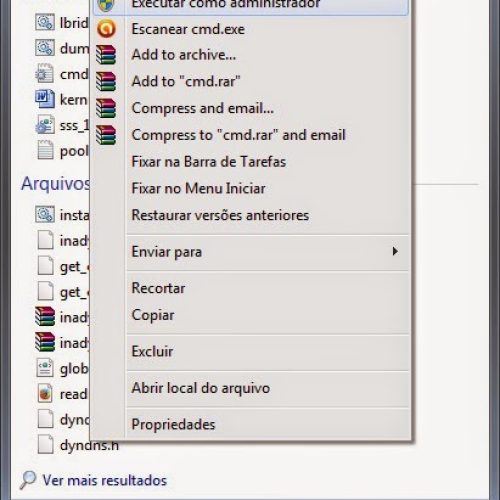Select Recortar from context menu

coord(251,288)
